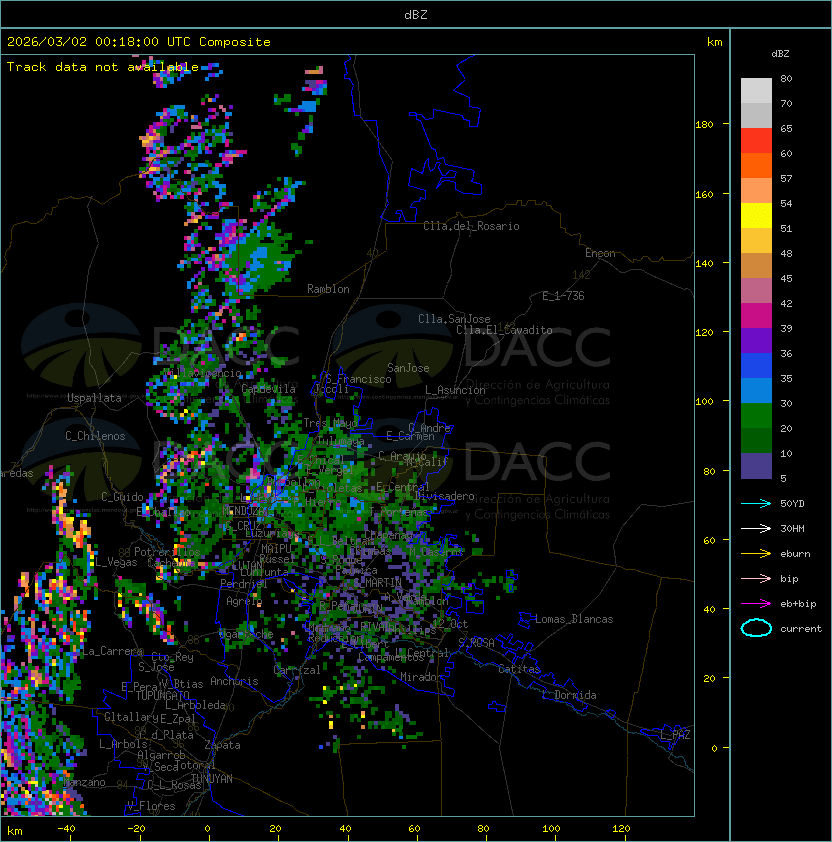Click the white 30HM arrow in legend
Viewport: 832px width, 842px height.
click(x=756, y=528)
